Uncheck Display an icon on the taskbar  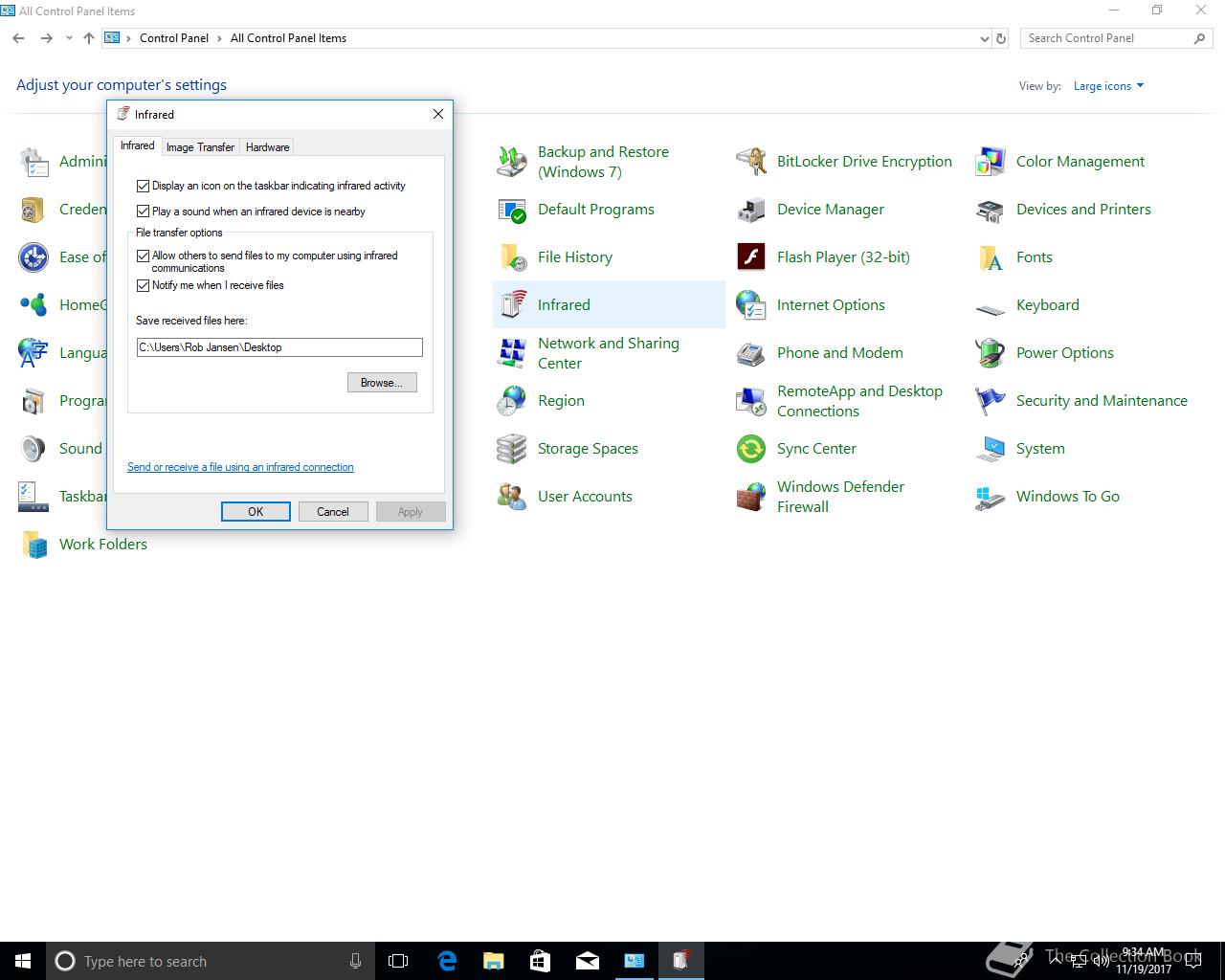[143, 186]
